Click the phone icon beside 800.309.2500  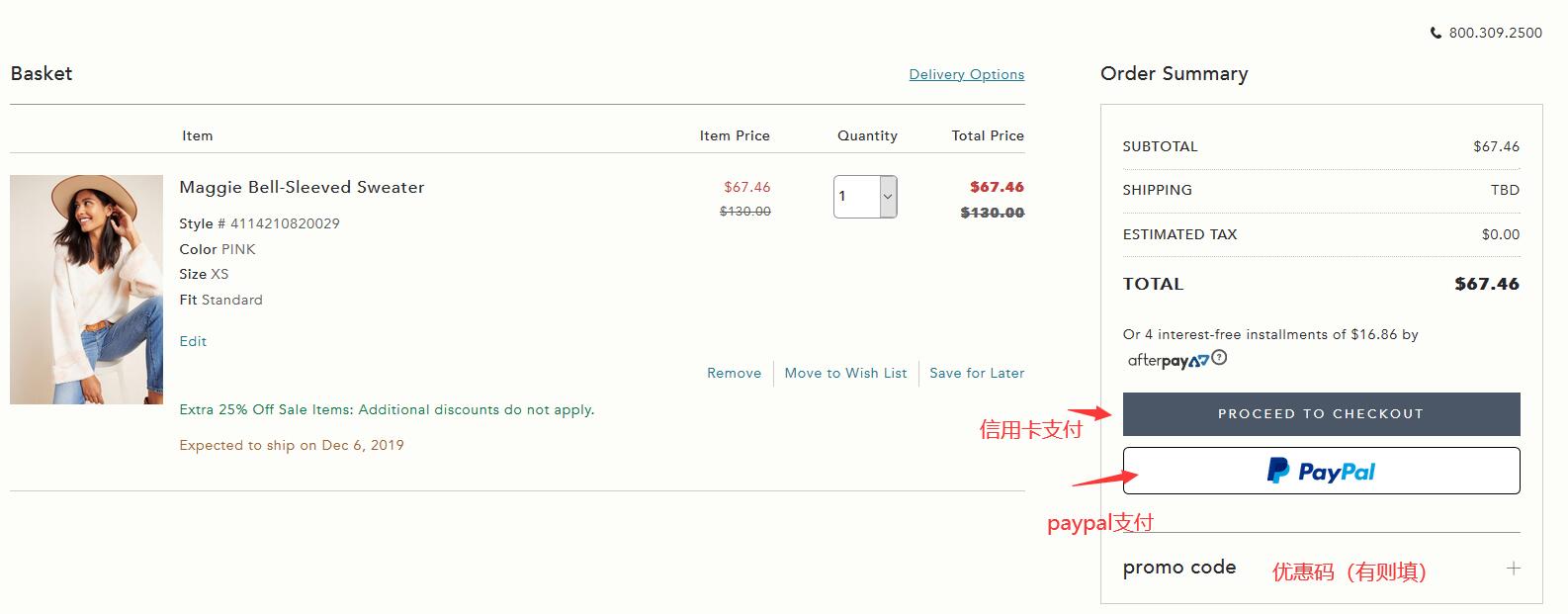pos(1436,33)
